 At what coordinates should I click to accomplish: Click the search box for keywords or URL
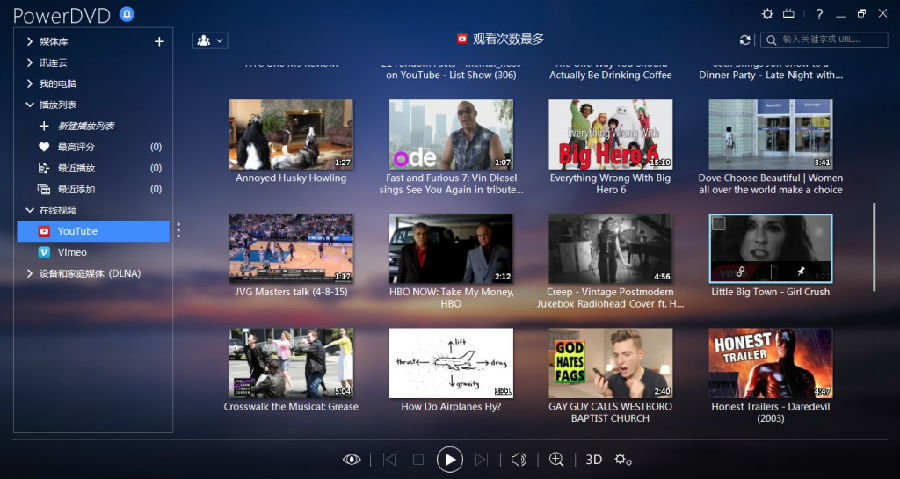tap(824, 40)
